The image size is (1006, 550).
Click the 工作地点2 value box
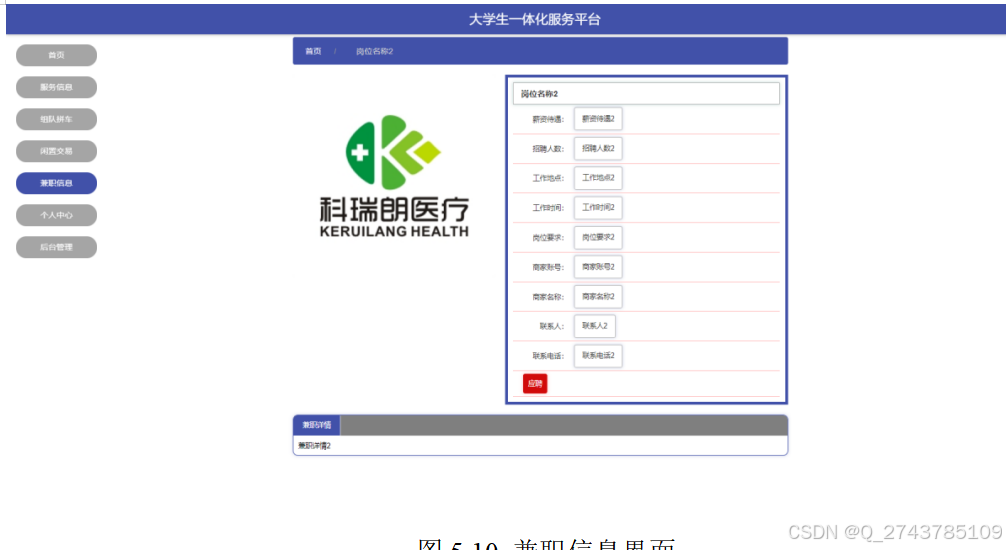pyautogui.click(x=598, y=178)
